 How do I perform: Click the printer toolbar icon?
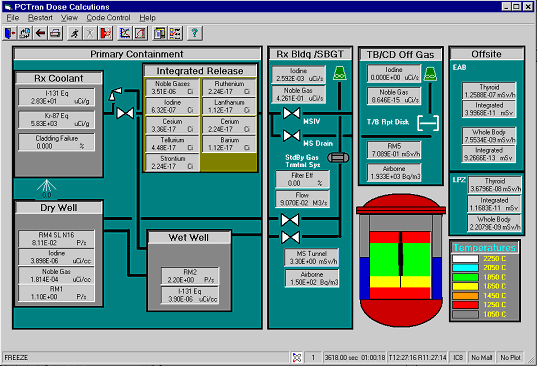coord(55,33)
